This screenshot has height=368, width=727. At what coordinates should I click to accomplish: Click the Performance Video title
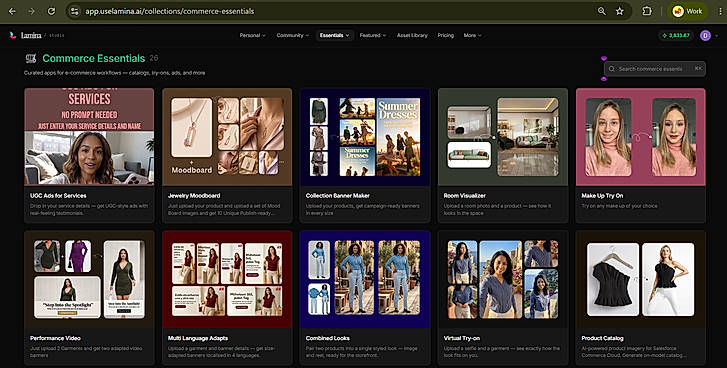pyautogui.click(x=55, y=338)
